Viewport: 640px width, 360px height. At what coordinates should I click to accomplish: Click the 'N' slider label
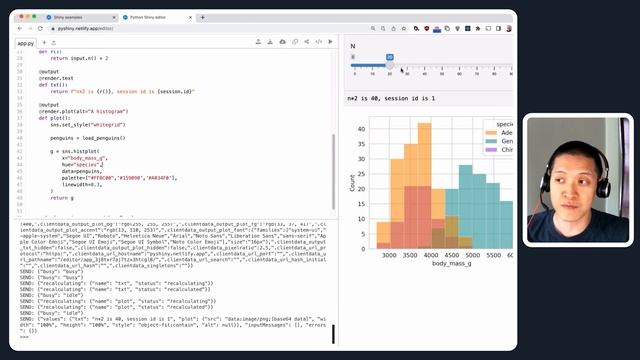[x=353, y=46]
